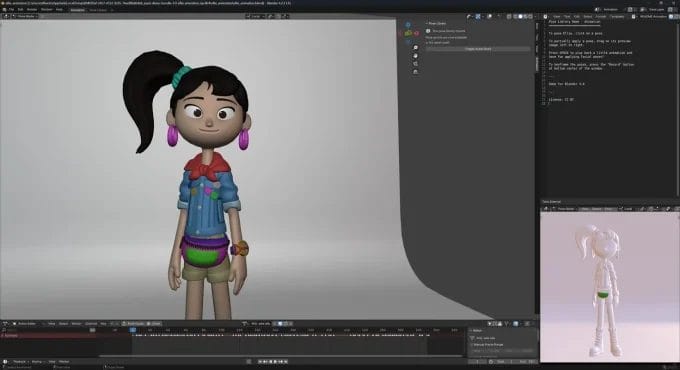Open the Templates menu in text editor
680x370 pixels.
tap(617, 16)
